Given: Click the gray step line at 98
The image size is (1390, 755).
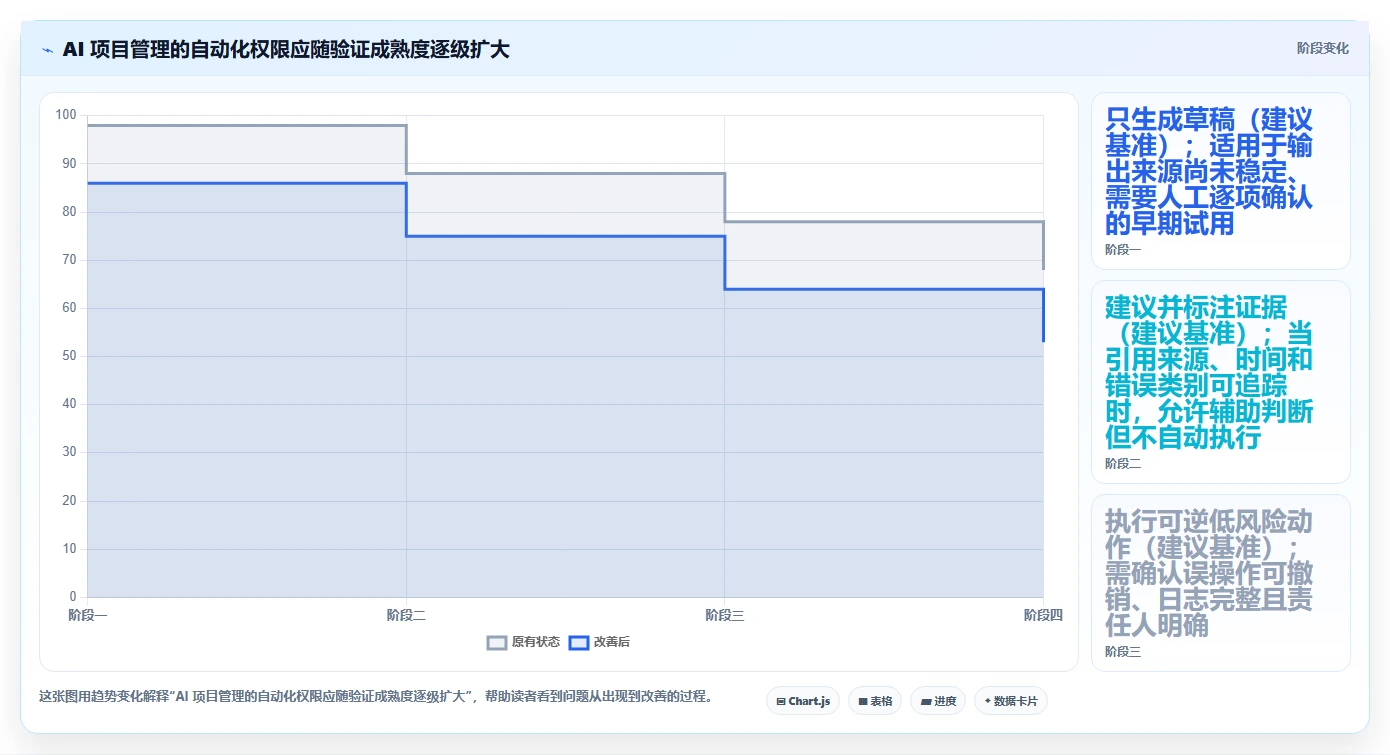Looking at the screenshot, I should [247, 125].
